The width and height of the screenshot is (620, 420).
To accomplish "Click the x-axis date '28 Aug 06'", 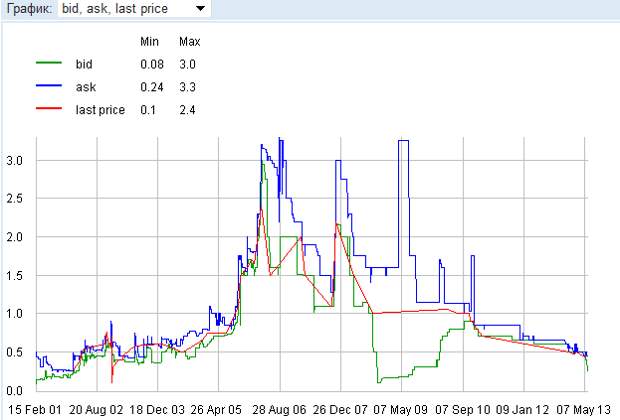I will 279,410.
